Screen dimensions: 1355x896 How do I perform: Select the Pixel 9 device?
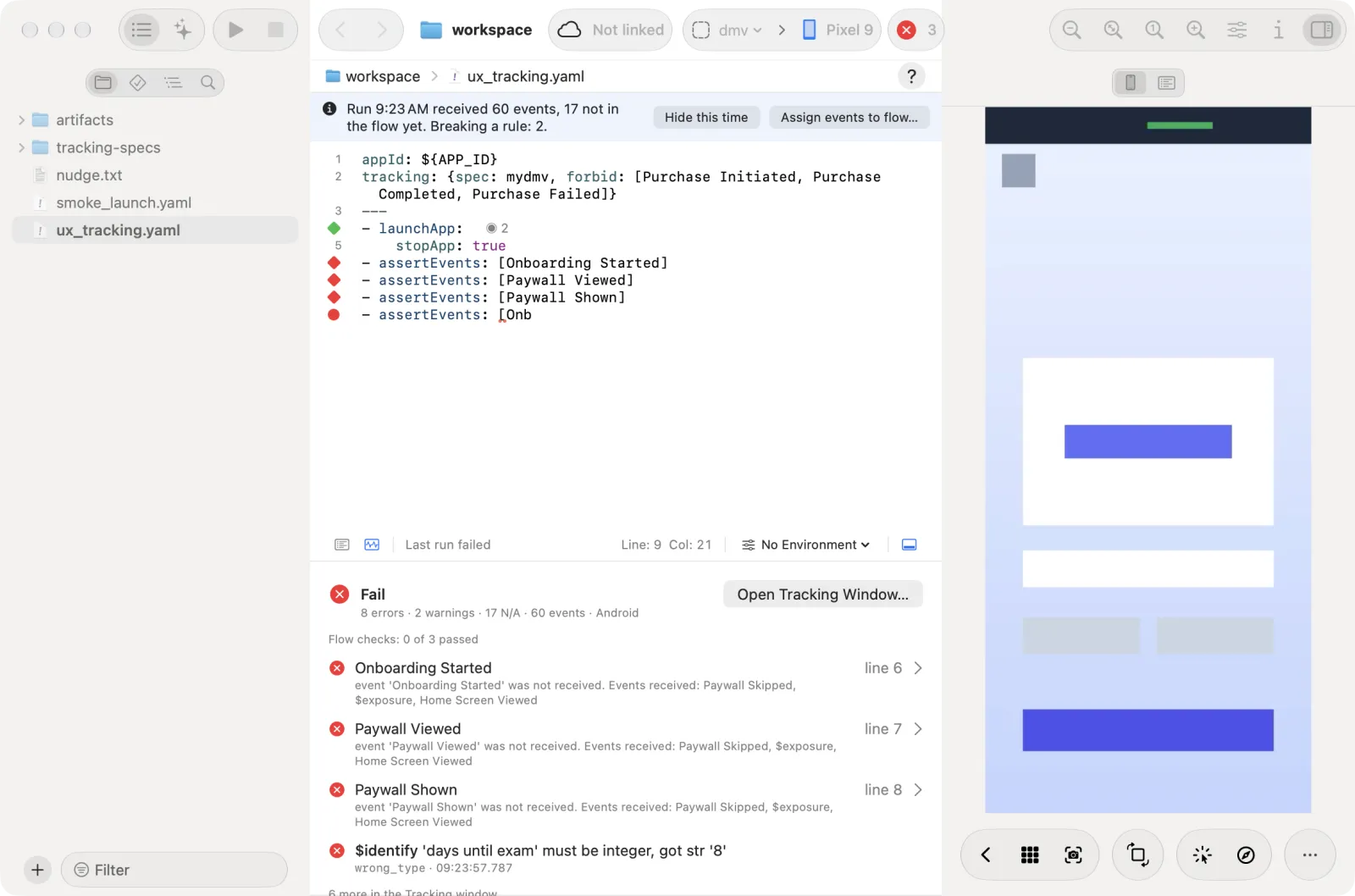pyautogui.click(x=838, y=30)
